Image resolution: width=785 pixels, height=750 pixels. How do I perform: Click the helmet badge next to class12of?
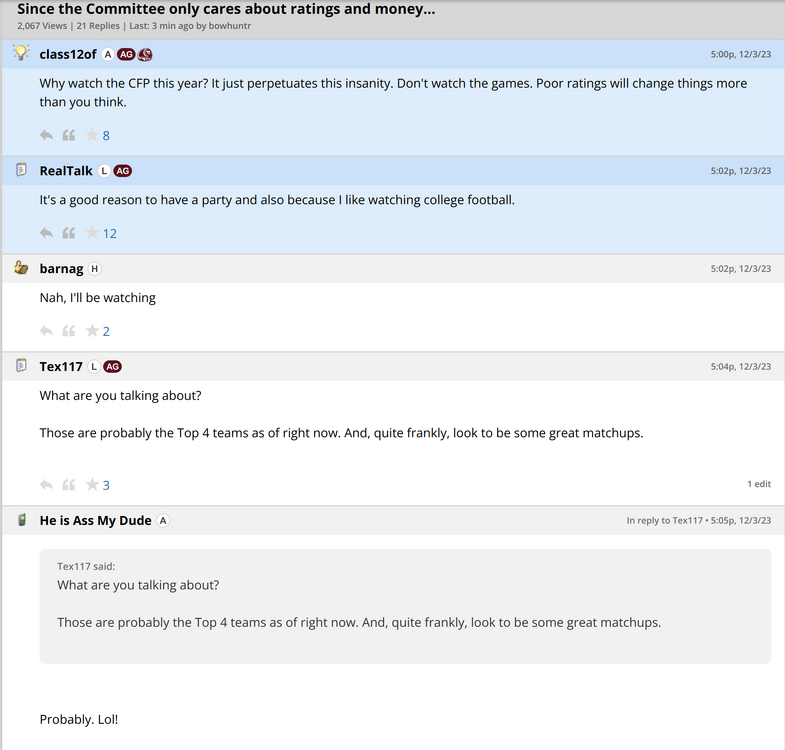click(x=145, y=54)
